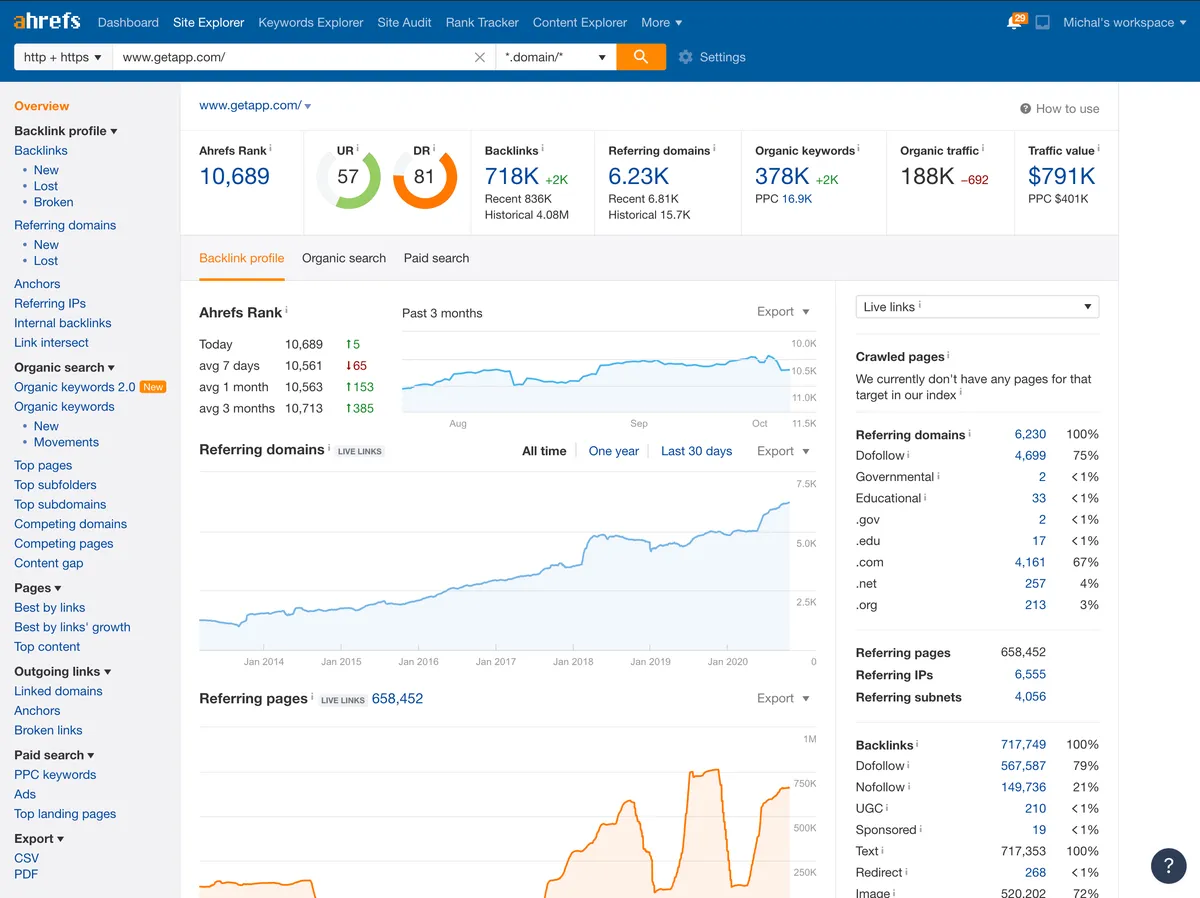Click the UR 57 donut gauge
1200x898 pixels.
(x=348, y=177)
